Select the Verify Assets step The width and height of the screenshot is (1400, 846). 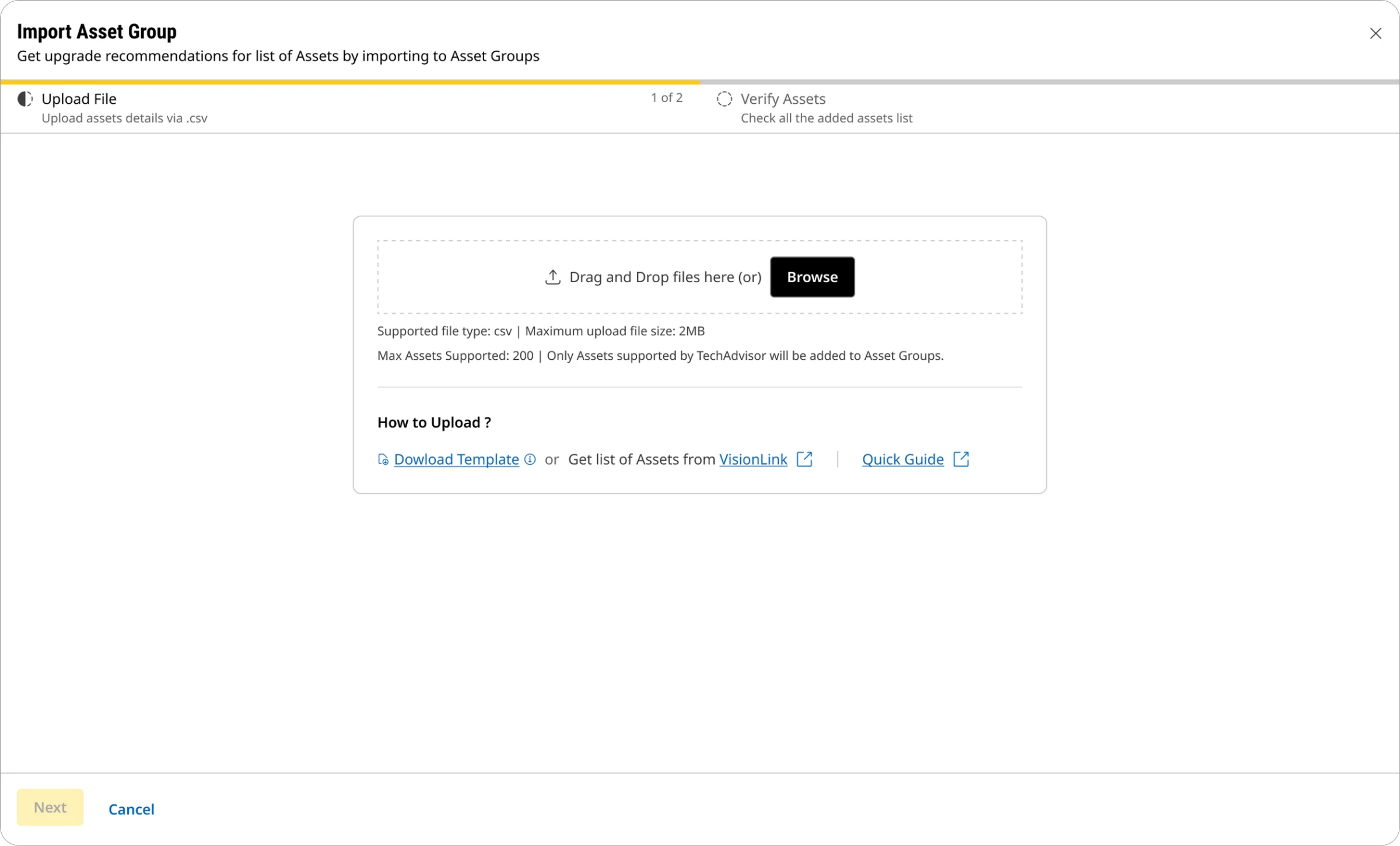[1049, 108]
